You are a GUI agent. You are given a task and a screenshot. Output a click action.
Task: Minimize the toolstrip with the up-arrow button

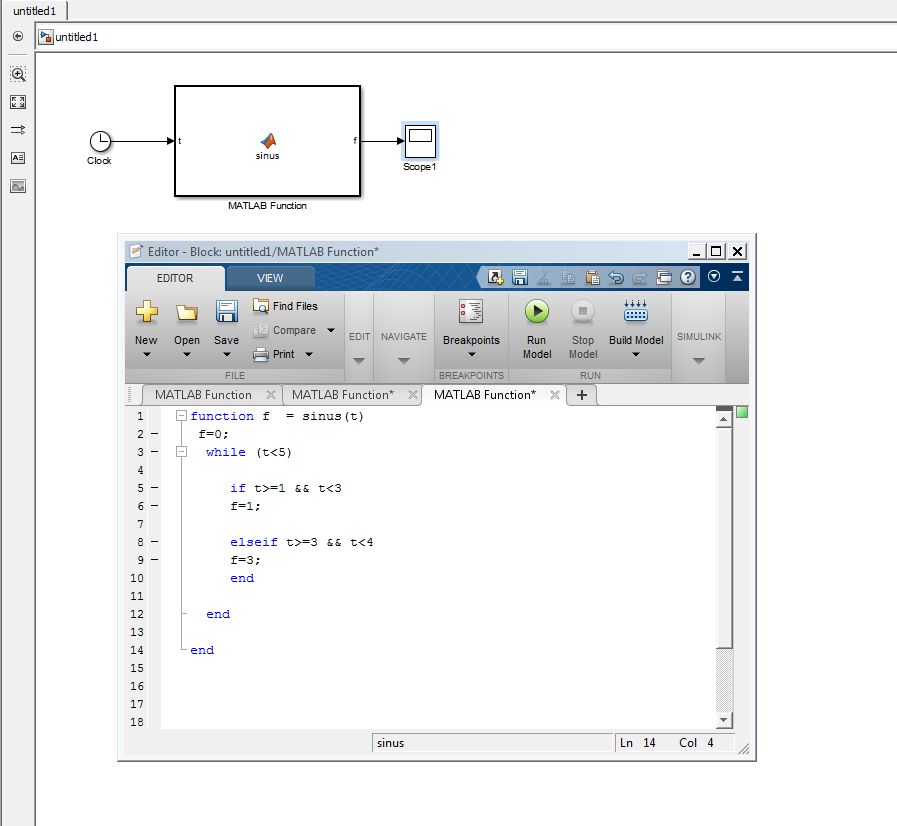[738, 278]
